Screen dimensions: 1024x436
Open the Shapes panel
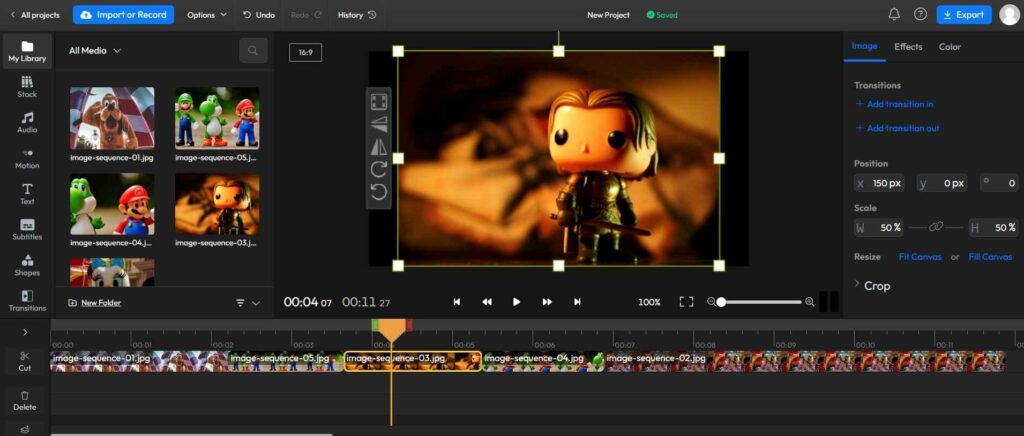(27, 266)
